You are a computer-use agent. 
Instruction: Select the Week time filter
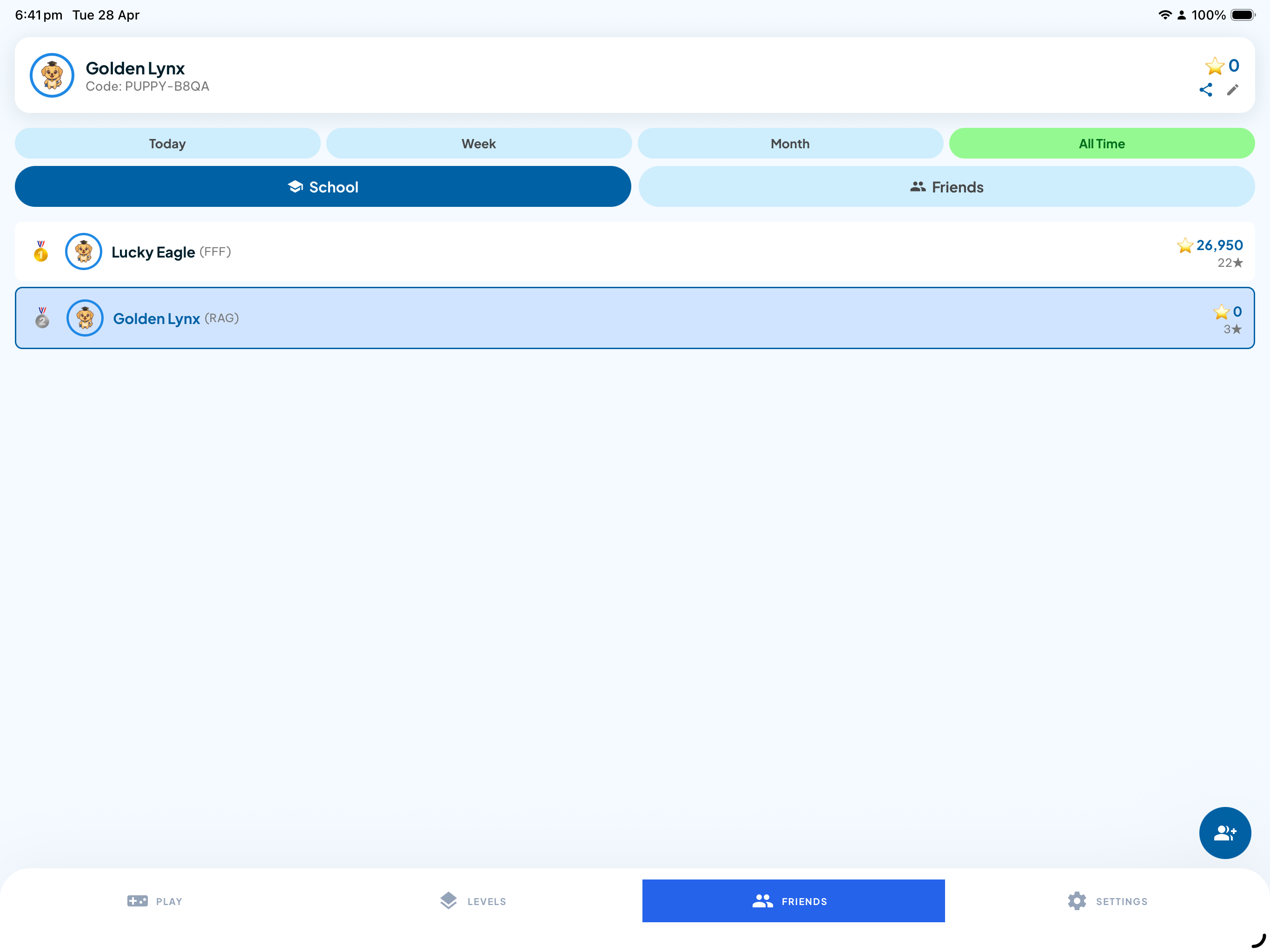click(x=479, y=144)
